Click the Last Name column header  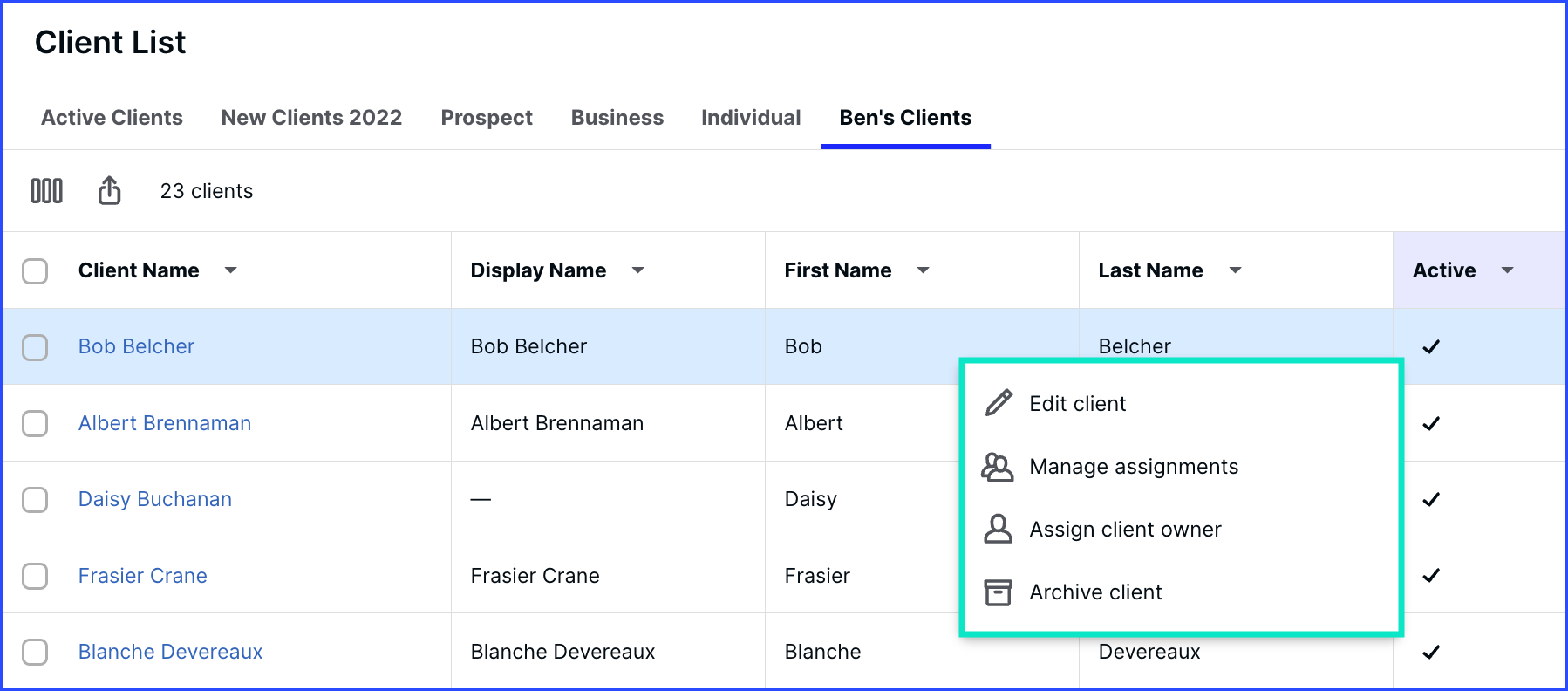[x=1150, y=270]
